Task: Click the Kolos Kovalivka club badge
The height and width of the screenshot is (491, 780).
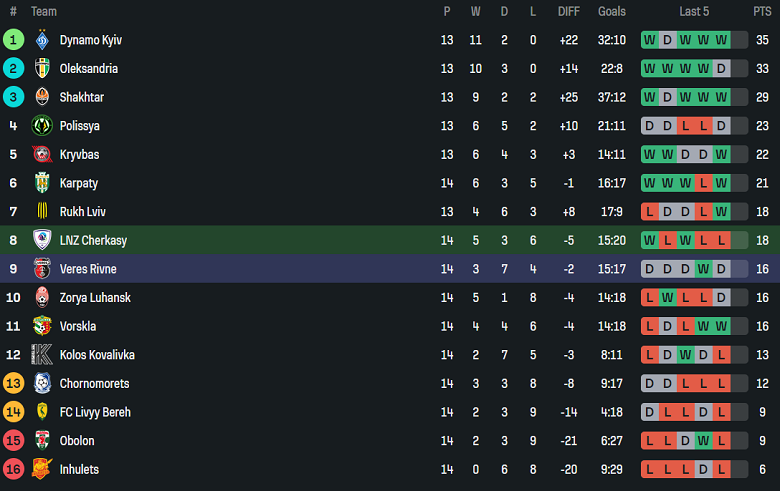Action: click(x=42, y=355)
